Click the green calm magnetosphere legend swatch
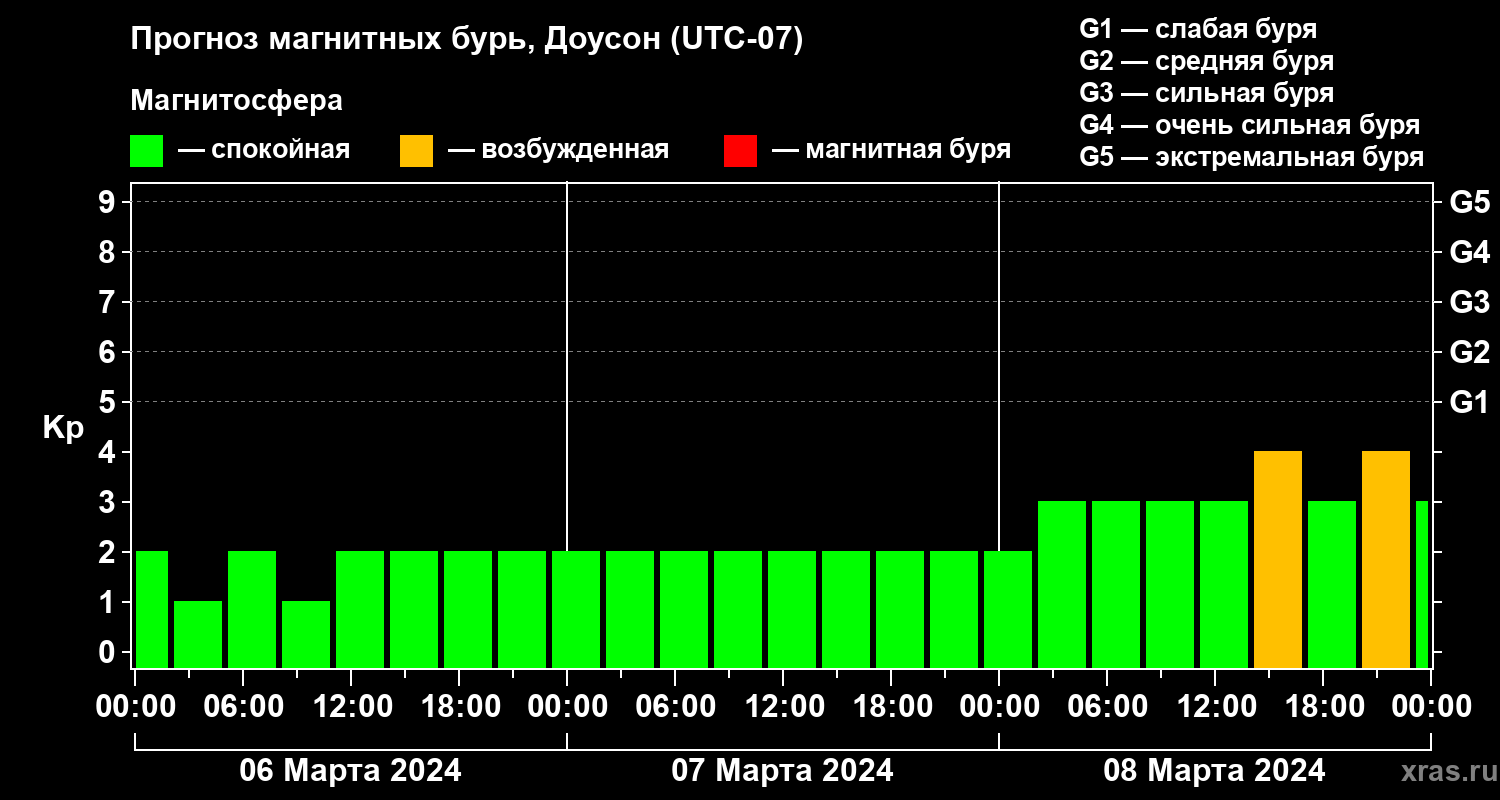The height and width of the screenshot is (800, 1500). pyautogui.click(x=146, y=151)
